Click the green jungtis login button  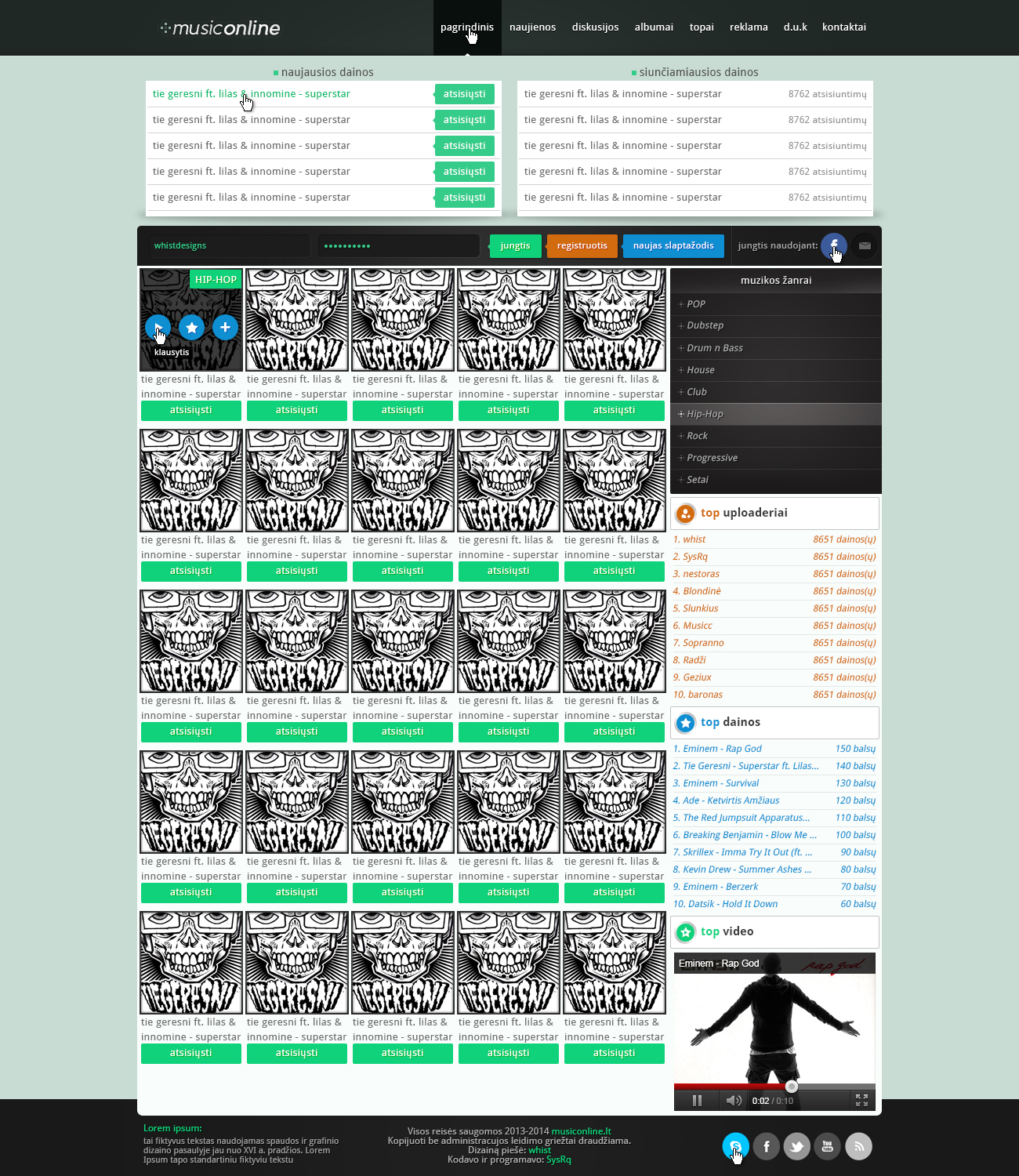515,246
